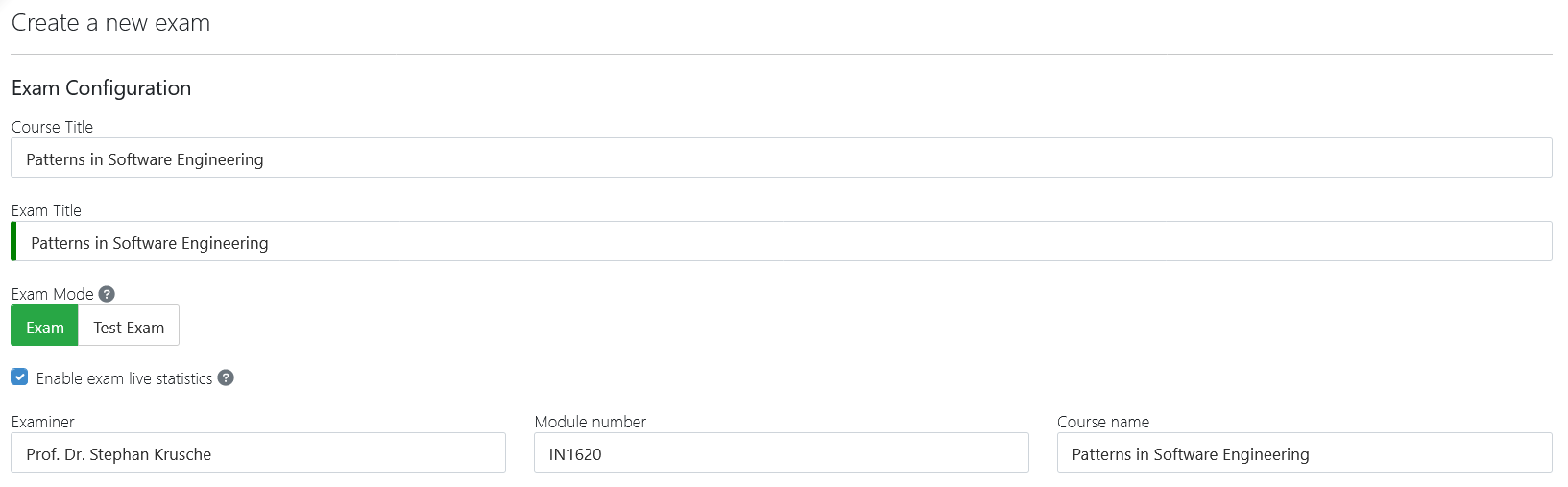
Task: Click into the Exam Title input field
Action: tap(781, 242)
